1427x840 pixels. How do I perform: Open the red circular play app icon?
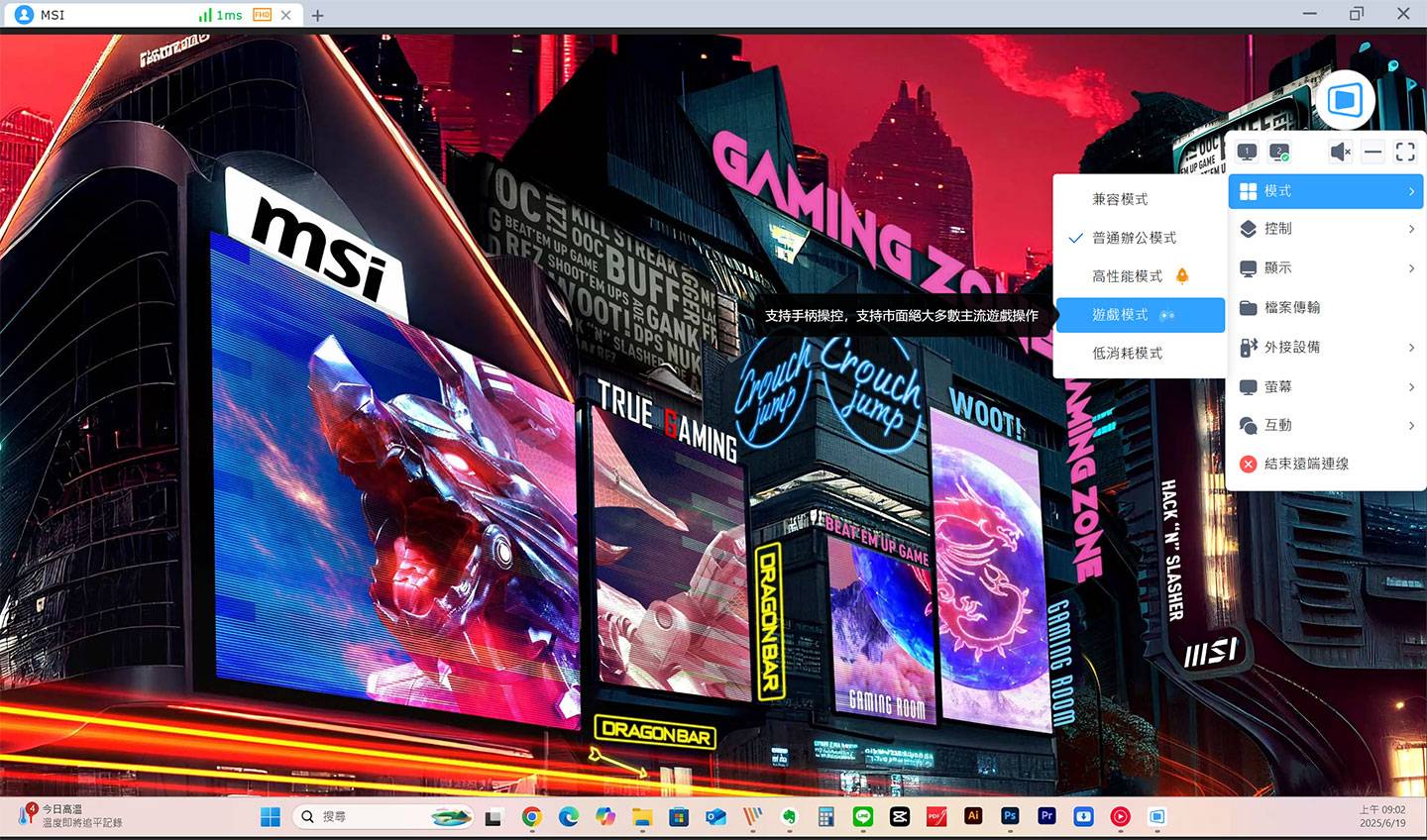coord(1120,817)
